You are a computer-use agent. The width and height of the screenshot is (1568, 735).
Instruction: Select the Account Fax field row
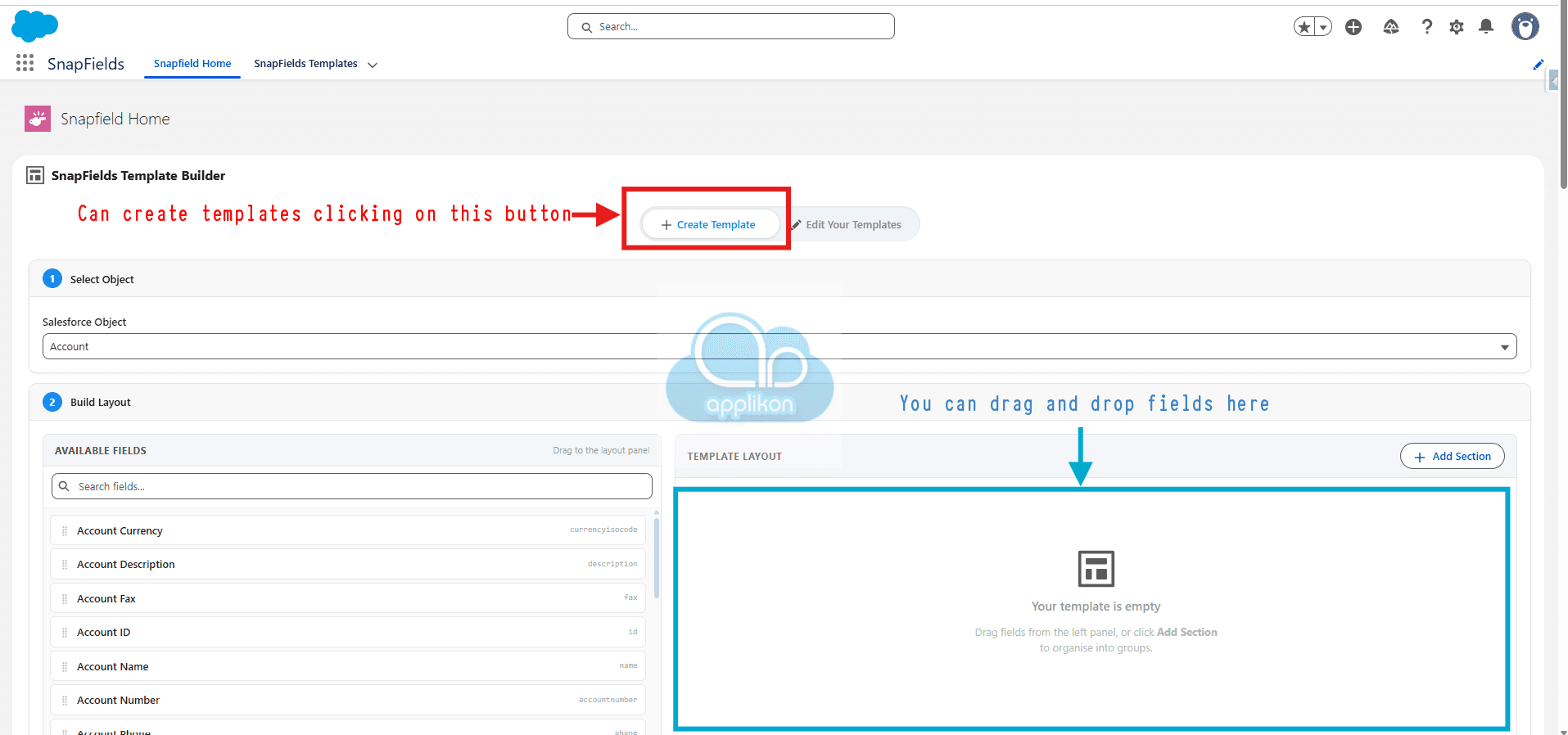[348, 598]
